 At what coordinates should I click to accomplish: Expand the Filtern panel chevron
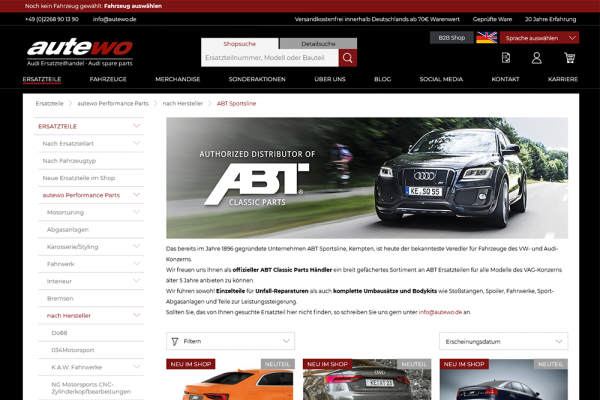point(286,341)
